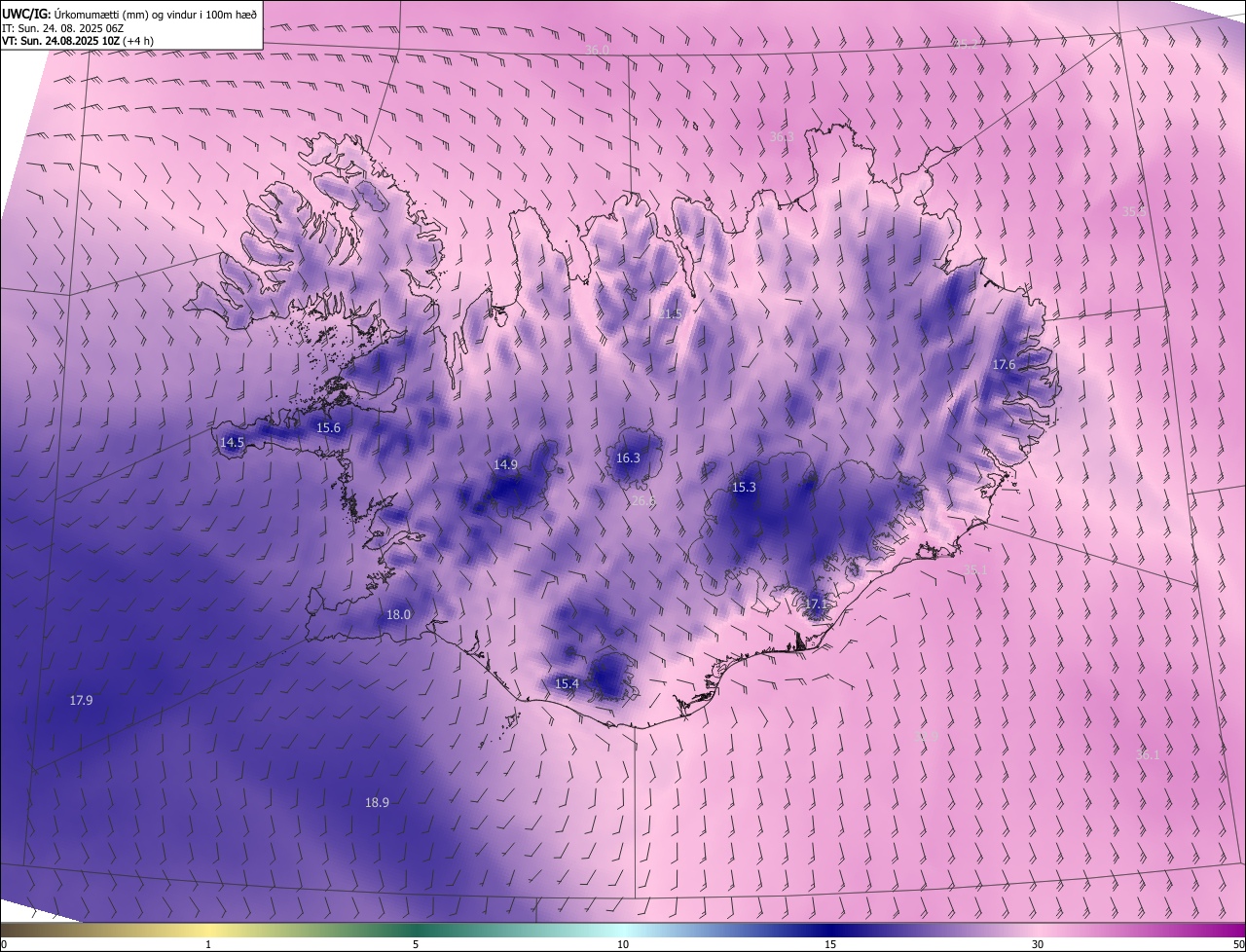Click the 36.3 value label
The height and width of the screenshot is (952, 1246).
[x=782, y=137]
